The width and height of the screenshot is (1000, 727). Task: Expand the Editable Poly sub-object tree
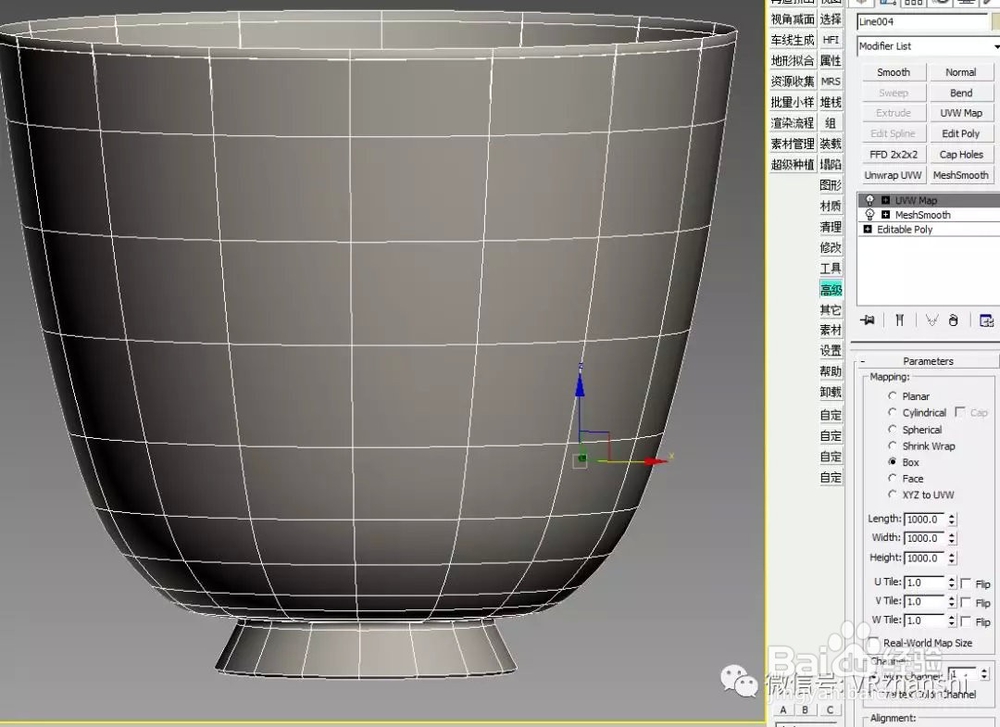click(x=866, y=228)
